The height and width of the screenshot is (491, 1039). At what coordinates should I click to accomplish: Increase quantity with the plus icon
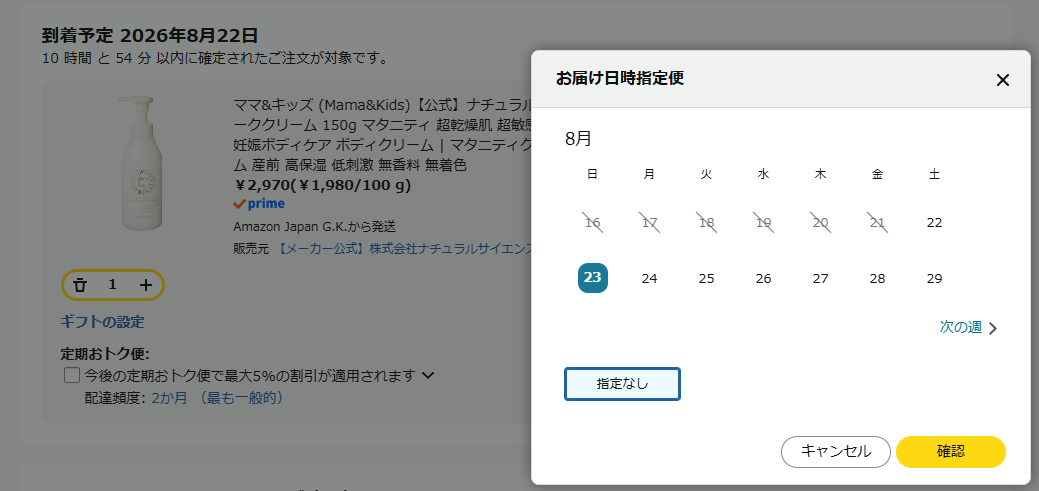(x=146, y=285)
